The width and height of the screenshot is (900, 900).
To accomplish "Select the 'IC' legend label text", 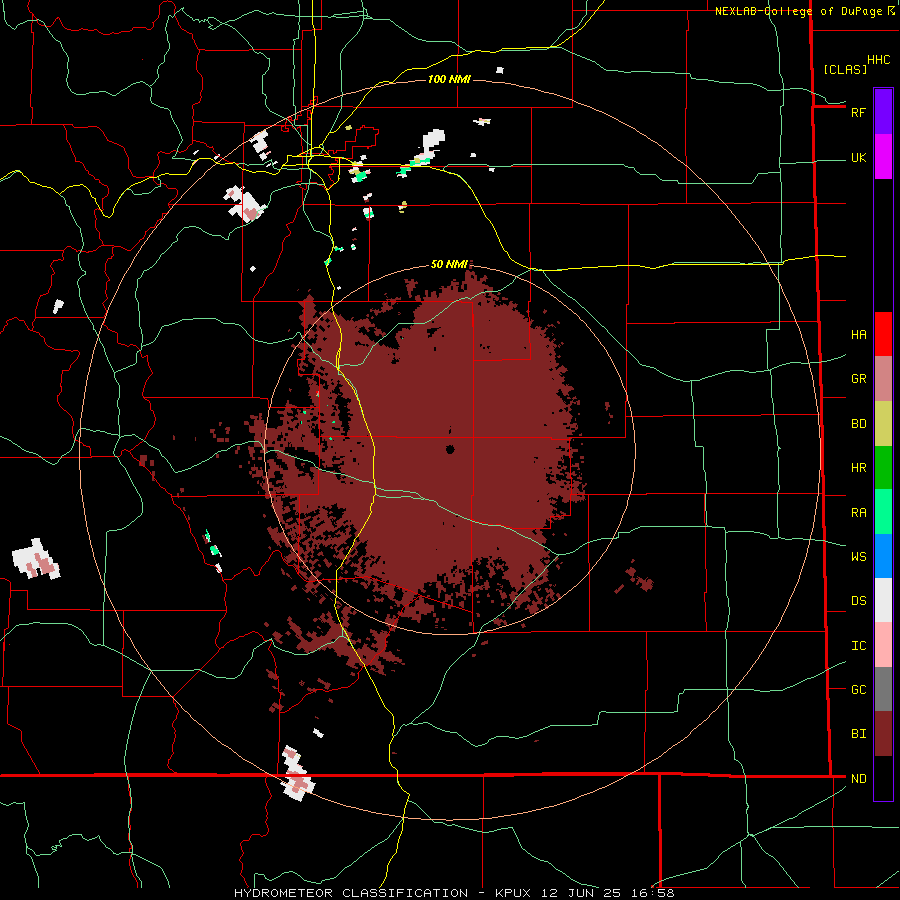I will click(x=858, y=646).
